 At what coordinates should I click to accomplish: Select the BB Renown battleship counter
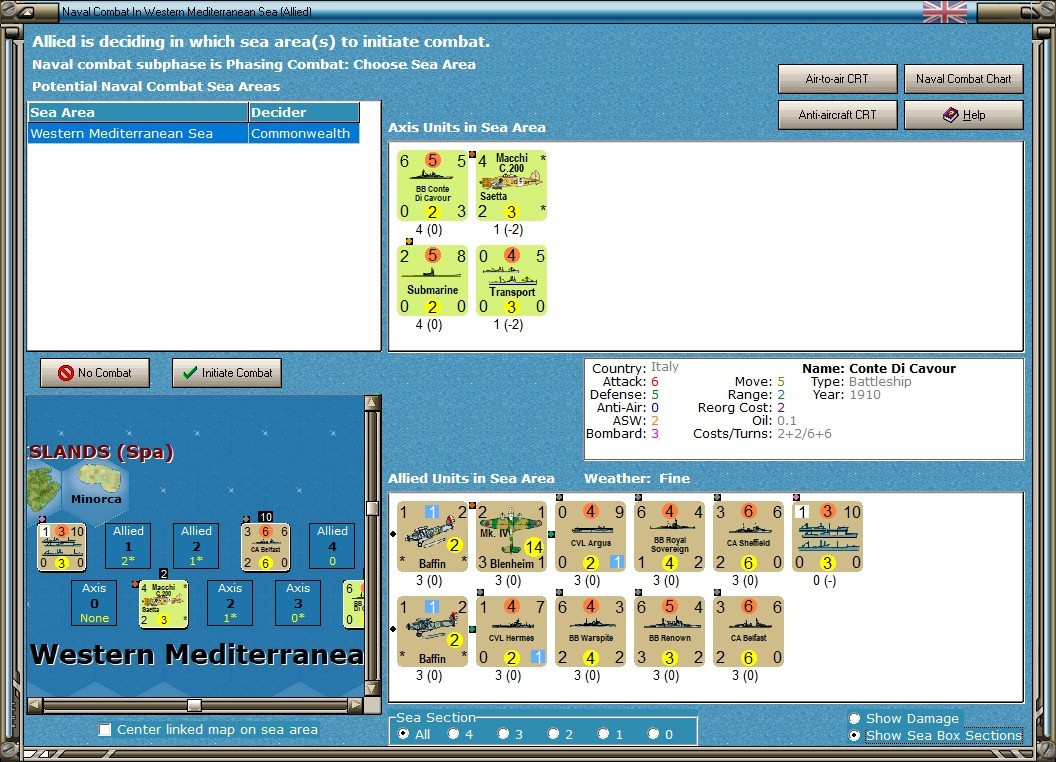(x=669, y=631)
